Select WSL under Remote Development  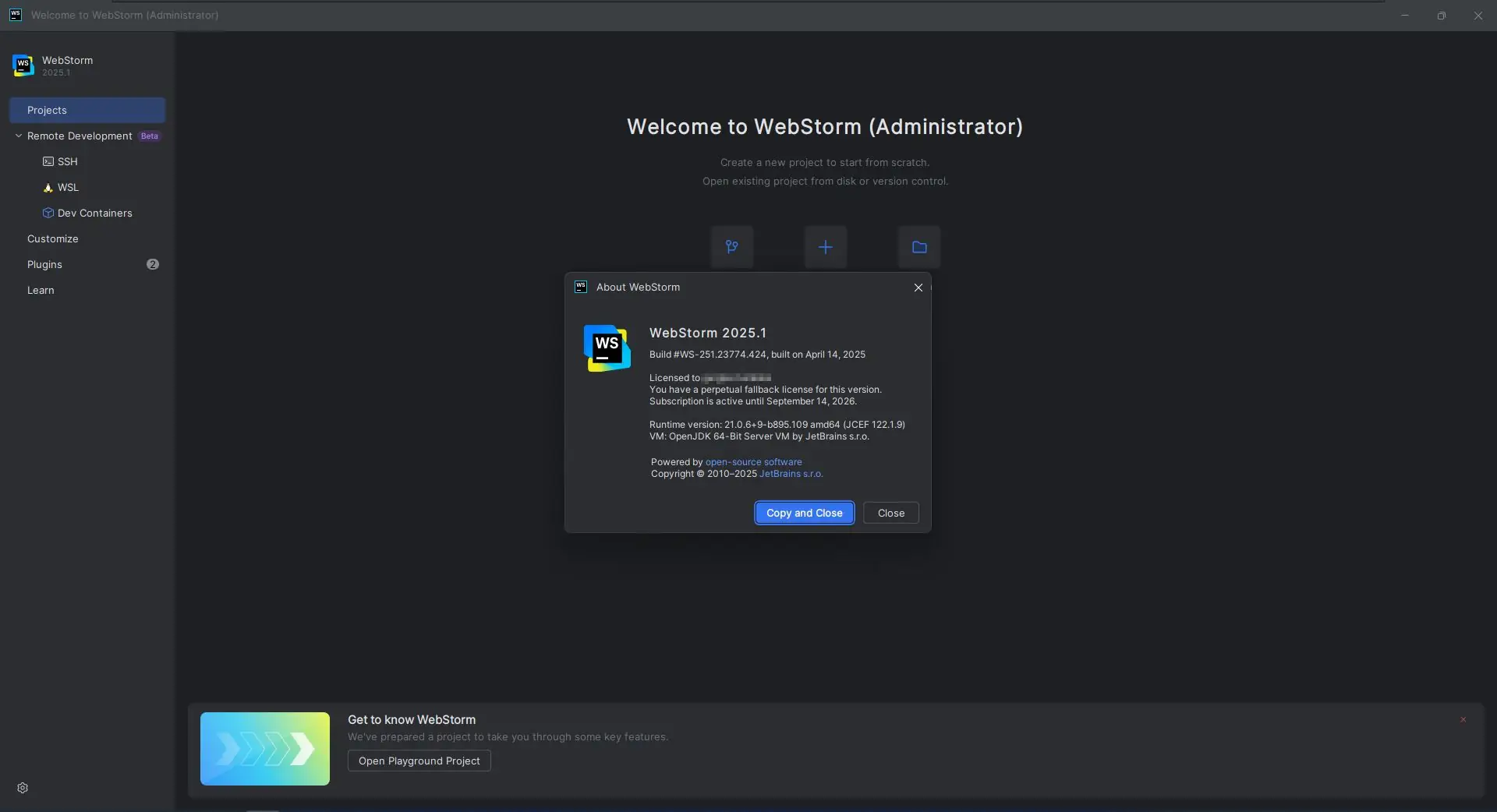[x=66, y=187]
